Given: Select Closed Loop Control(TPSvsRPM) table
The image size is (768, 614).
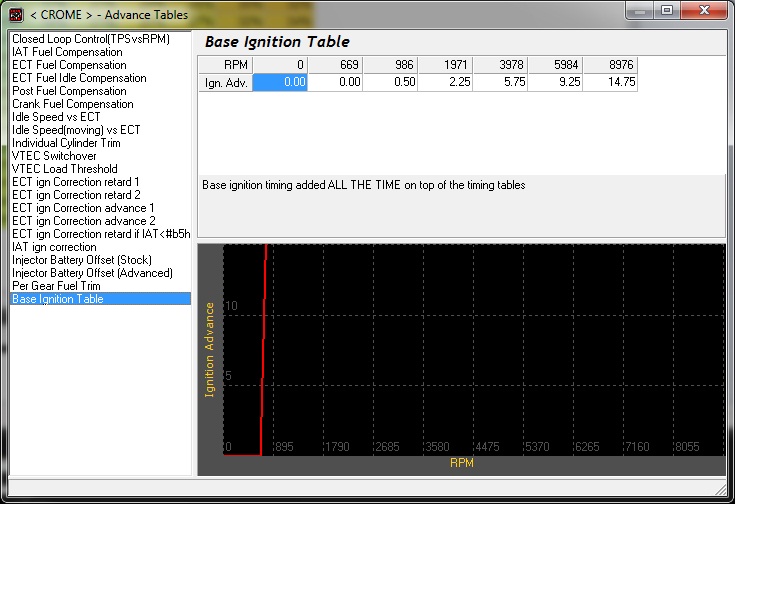Looking at the screenshot, I should 91,39.
